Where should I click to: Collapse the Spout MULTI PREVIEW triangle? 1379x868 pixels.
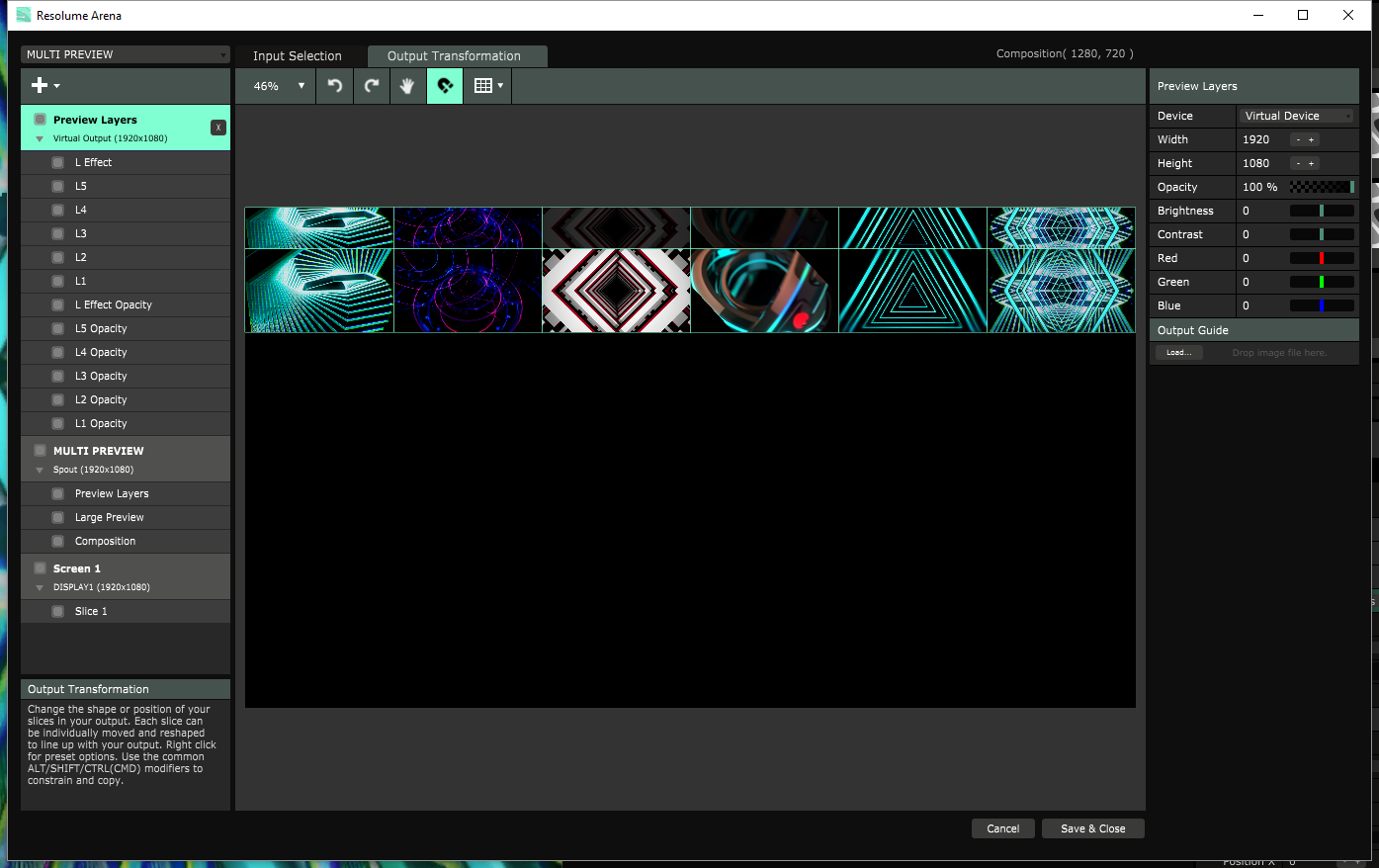click(x=40, y=470)
